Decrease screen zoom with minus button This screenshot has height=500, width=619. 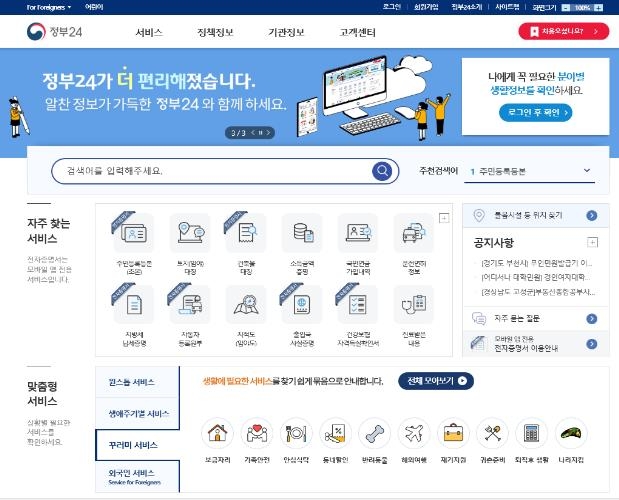566,7
